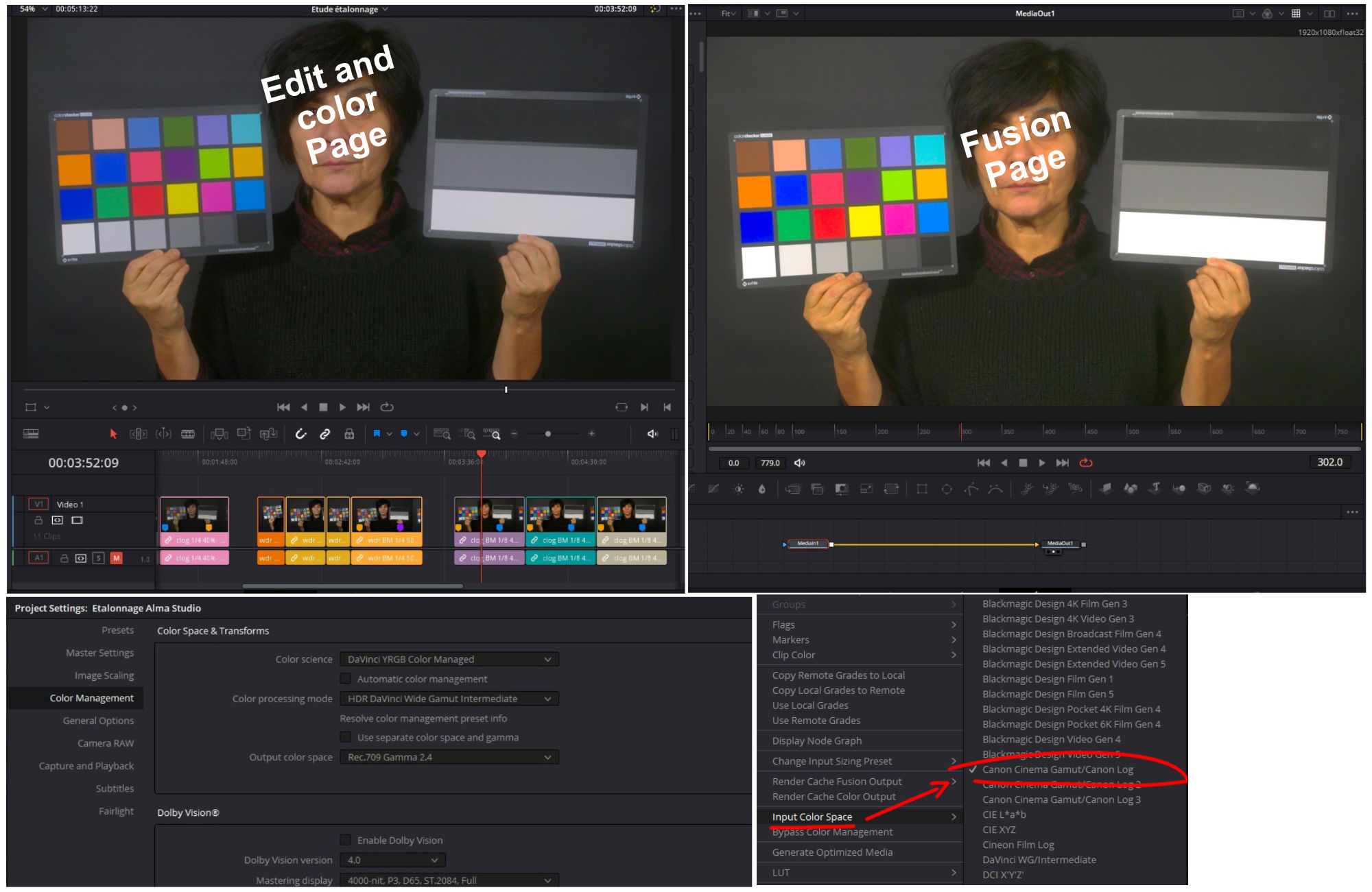Viewport: 1372px width, 892px height.
Task: Open Etude étalonnage timeline name dropdown
Action: tap(350, 10)
